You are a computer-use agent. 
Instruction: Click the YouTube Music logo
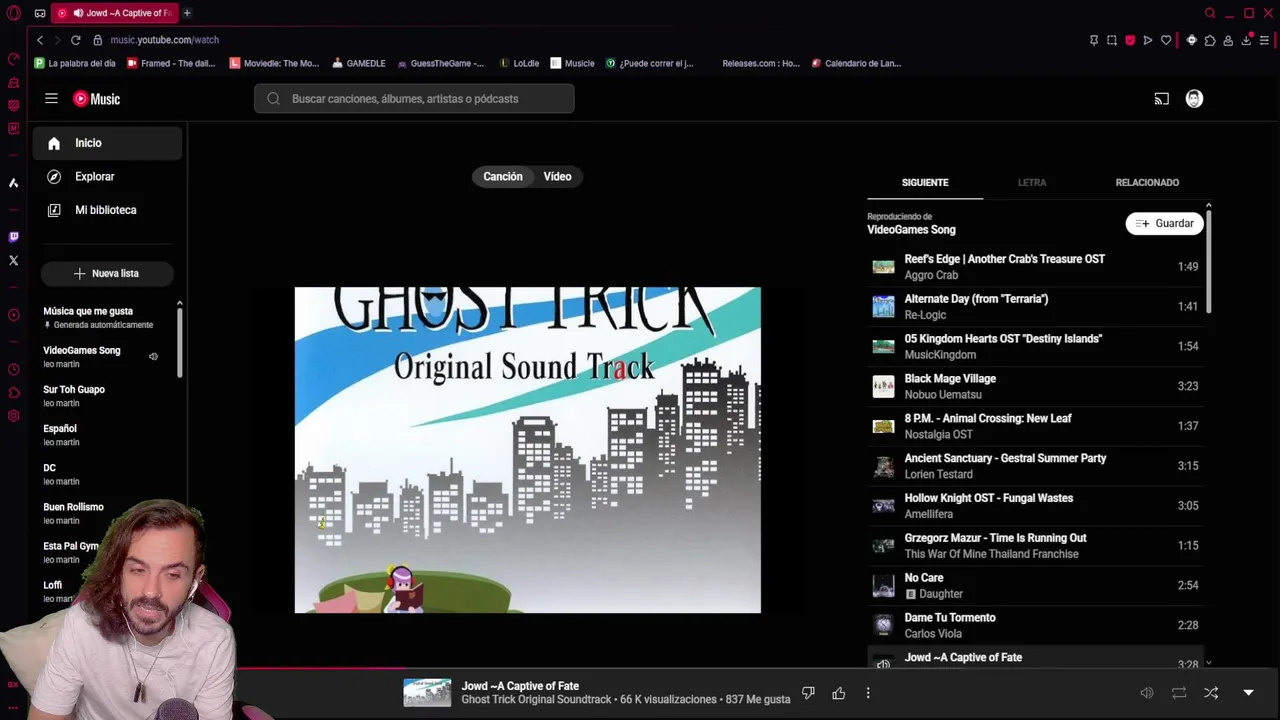tap(97, 99)
